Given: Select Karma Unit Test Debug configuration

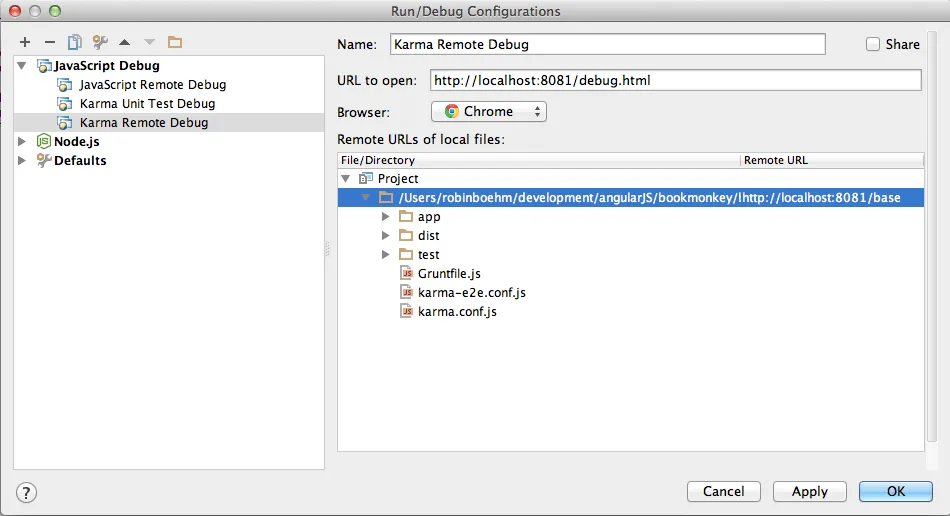Looking at the screenshot, I should coord(147,104).
